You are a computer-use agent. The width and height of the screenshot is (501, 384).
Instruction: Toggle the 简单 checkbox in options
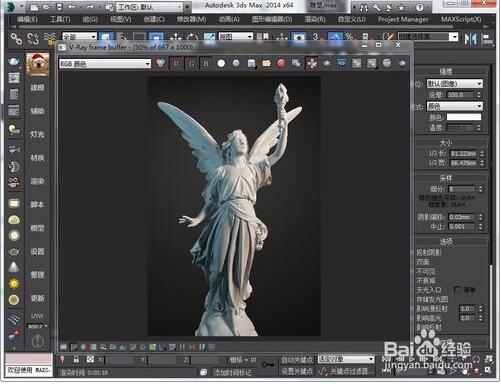[x=457, y=289]
